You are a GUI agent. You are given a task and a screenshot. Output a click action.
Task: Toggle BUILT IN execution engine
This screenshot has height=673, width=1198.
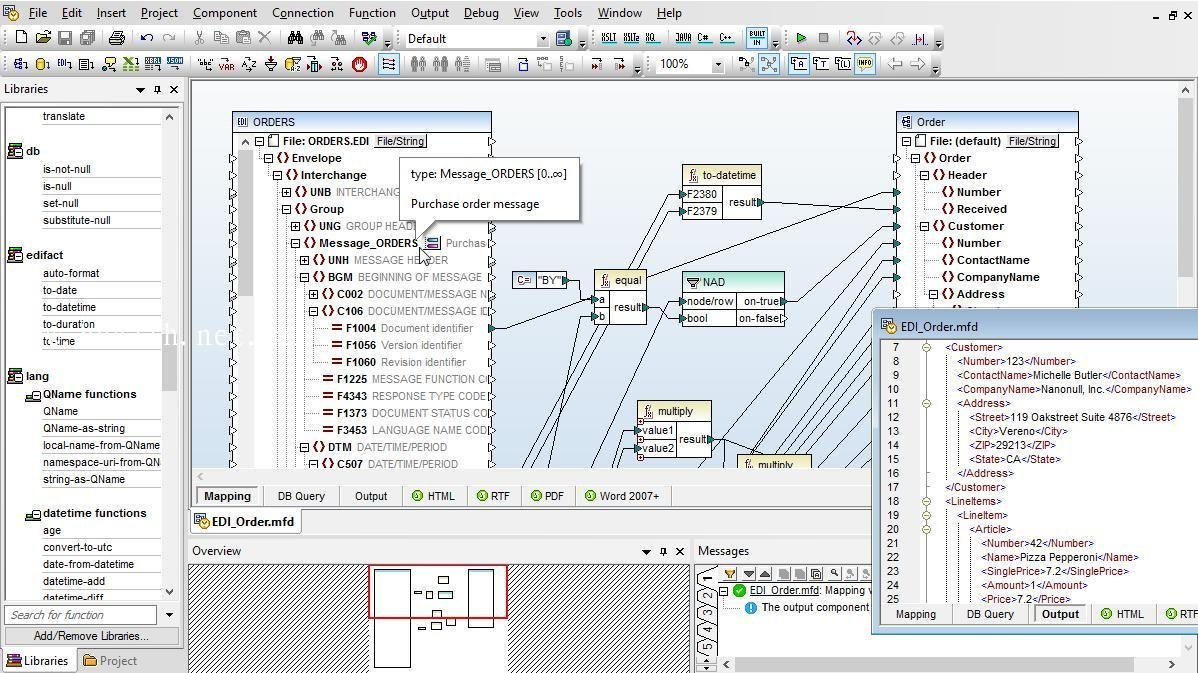tap(756, 37)
